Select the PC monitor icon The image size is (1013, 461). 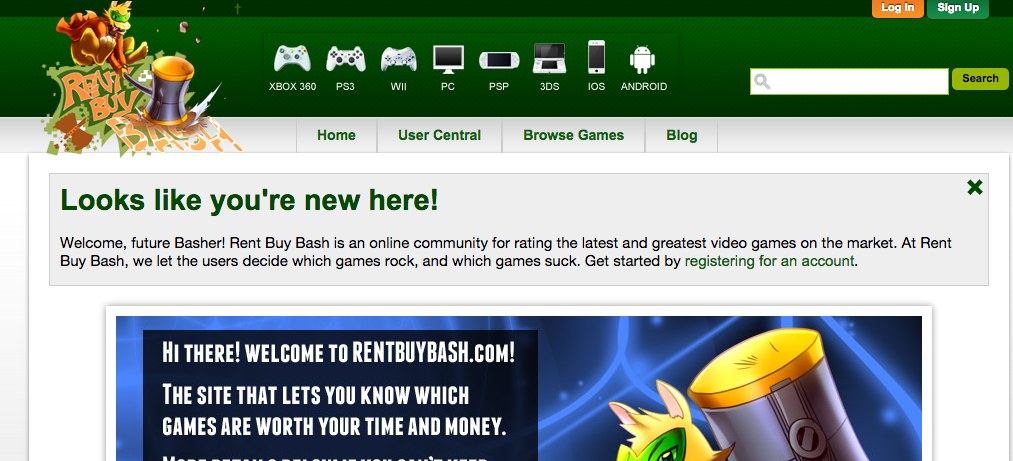[x=448, y=59]
